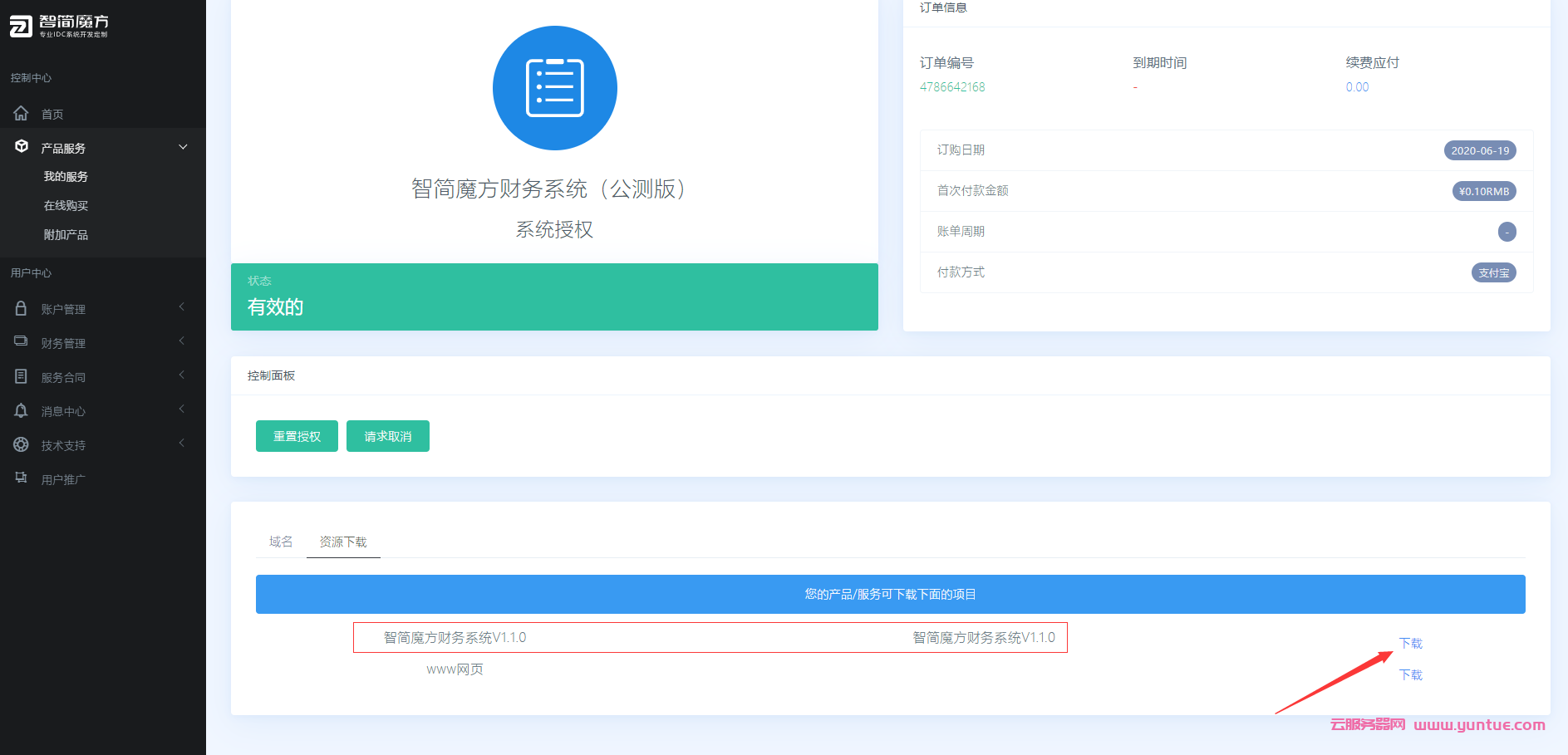Expand the 账户管理 submenu arrow
Screen dimensions: 1568x755
tap(182, 307)
